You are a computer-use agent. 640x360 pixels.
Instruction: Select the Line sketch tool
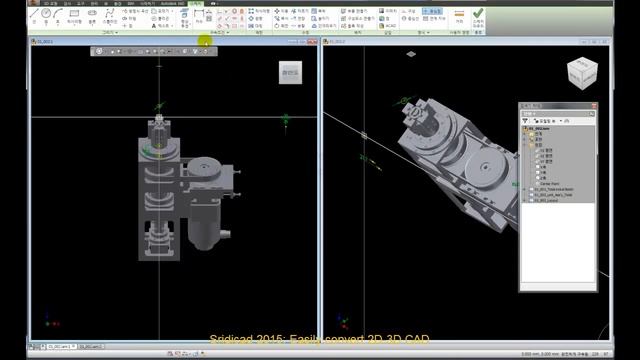pos(34,16)
